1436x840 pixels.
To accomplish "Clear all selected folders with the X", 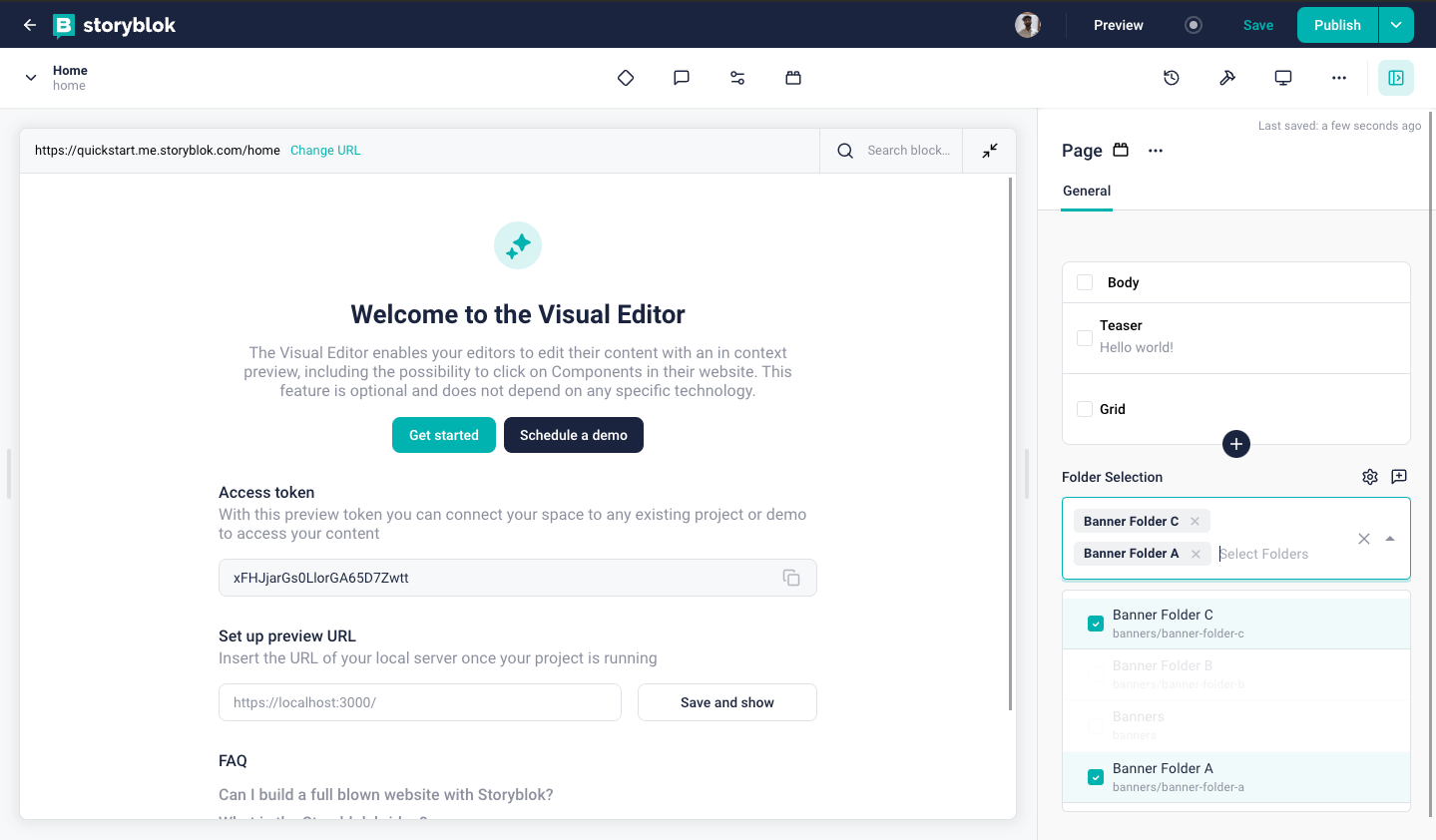I will (x=1364, y=539).
